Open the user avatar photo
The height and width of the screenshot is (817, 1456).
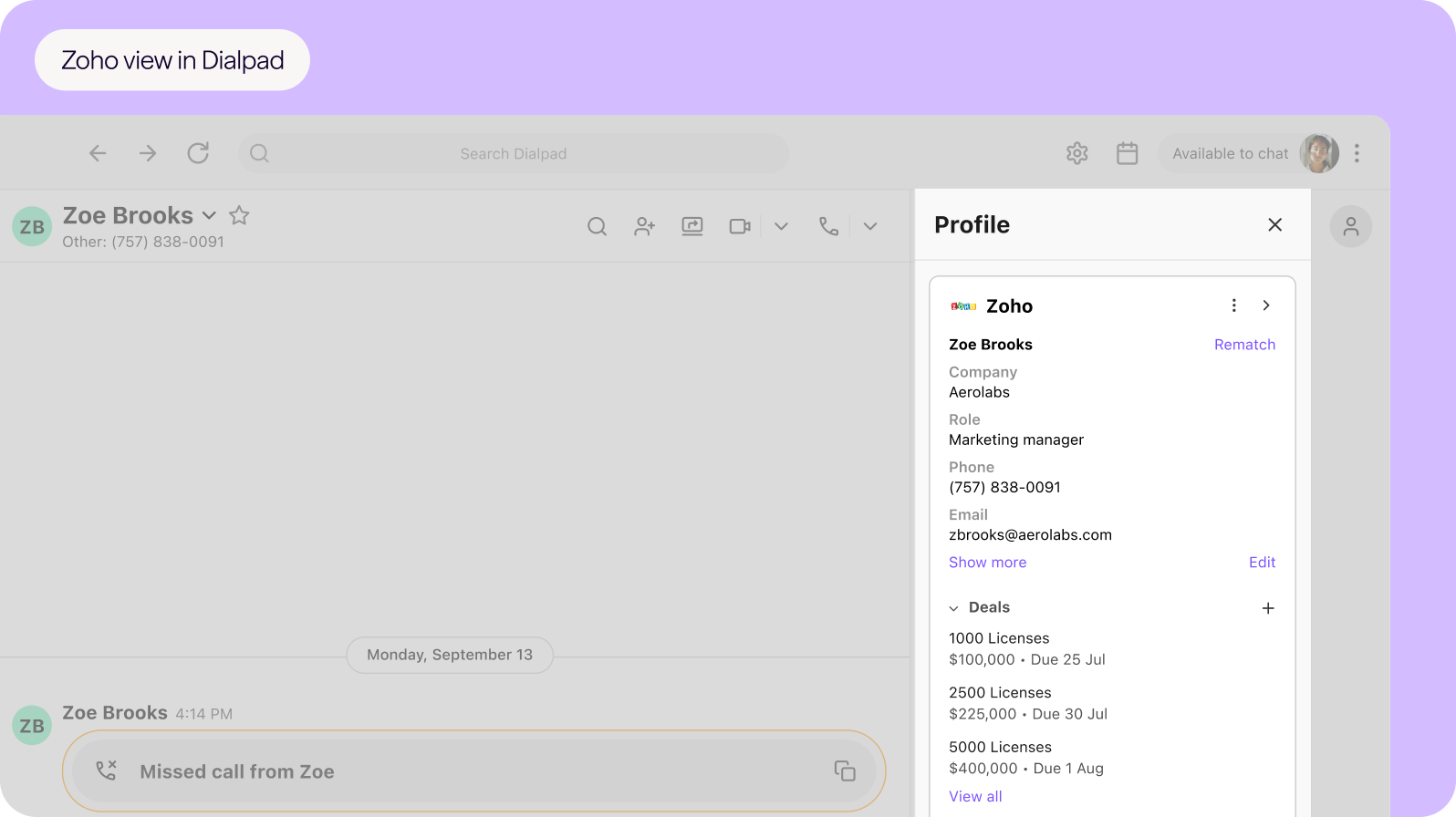1319,153
